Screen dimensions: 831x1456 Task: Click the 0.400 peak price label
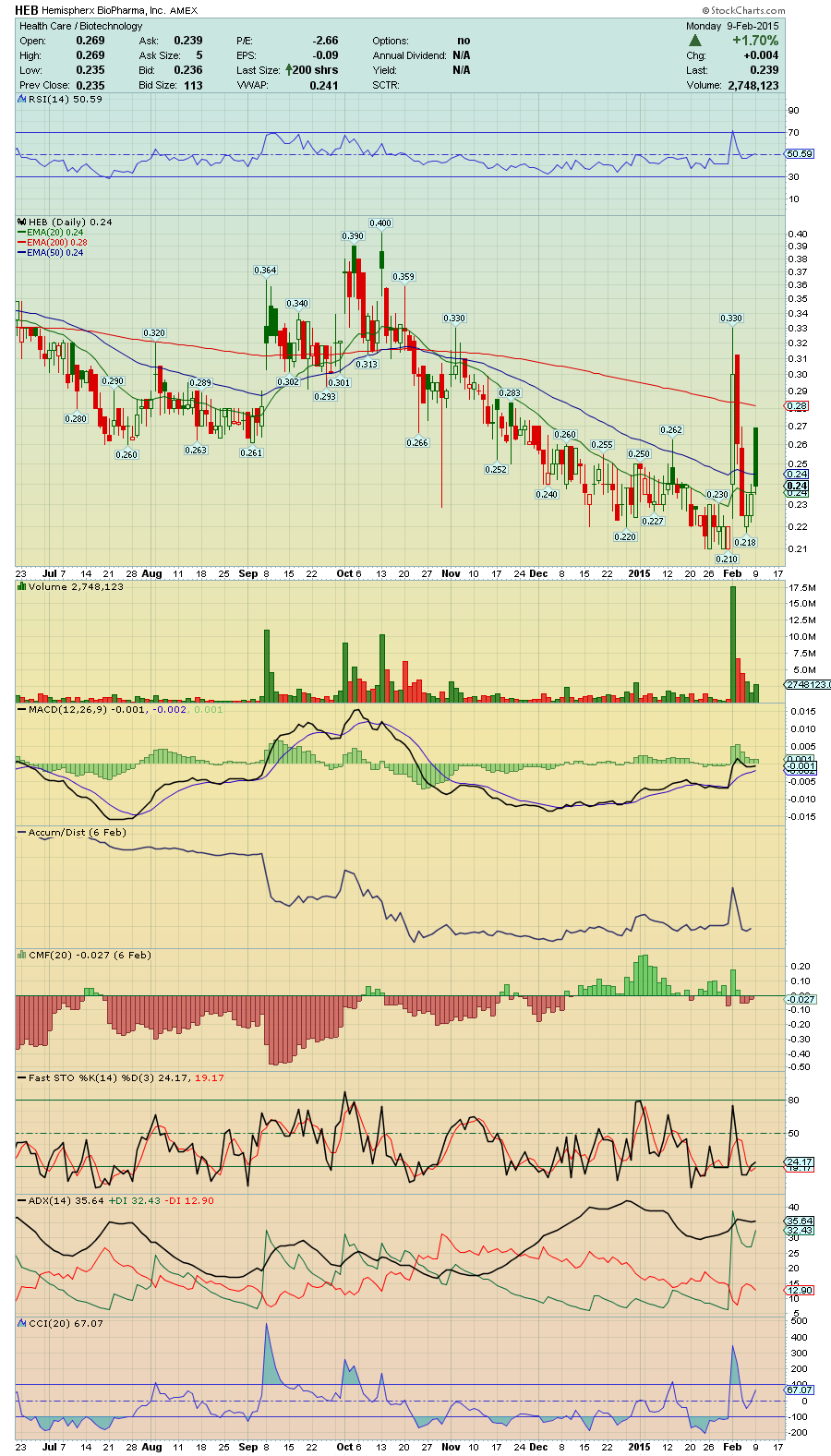click(x=380, y=223)
